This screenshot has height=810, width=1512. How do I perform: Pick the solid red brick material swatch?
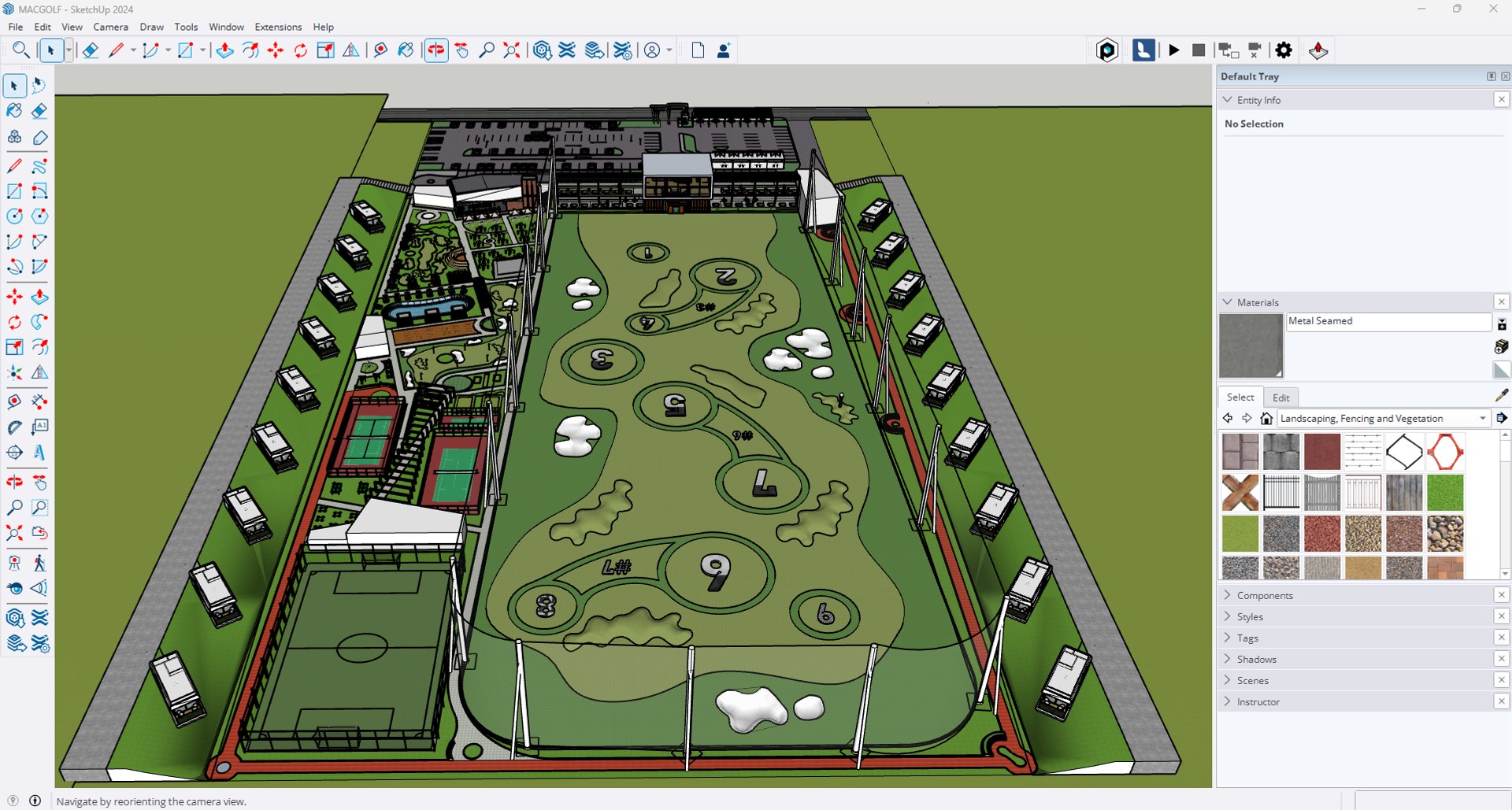point(1322,452)
